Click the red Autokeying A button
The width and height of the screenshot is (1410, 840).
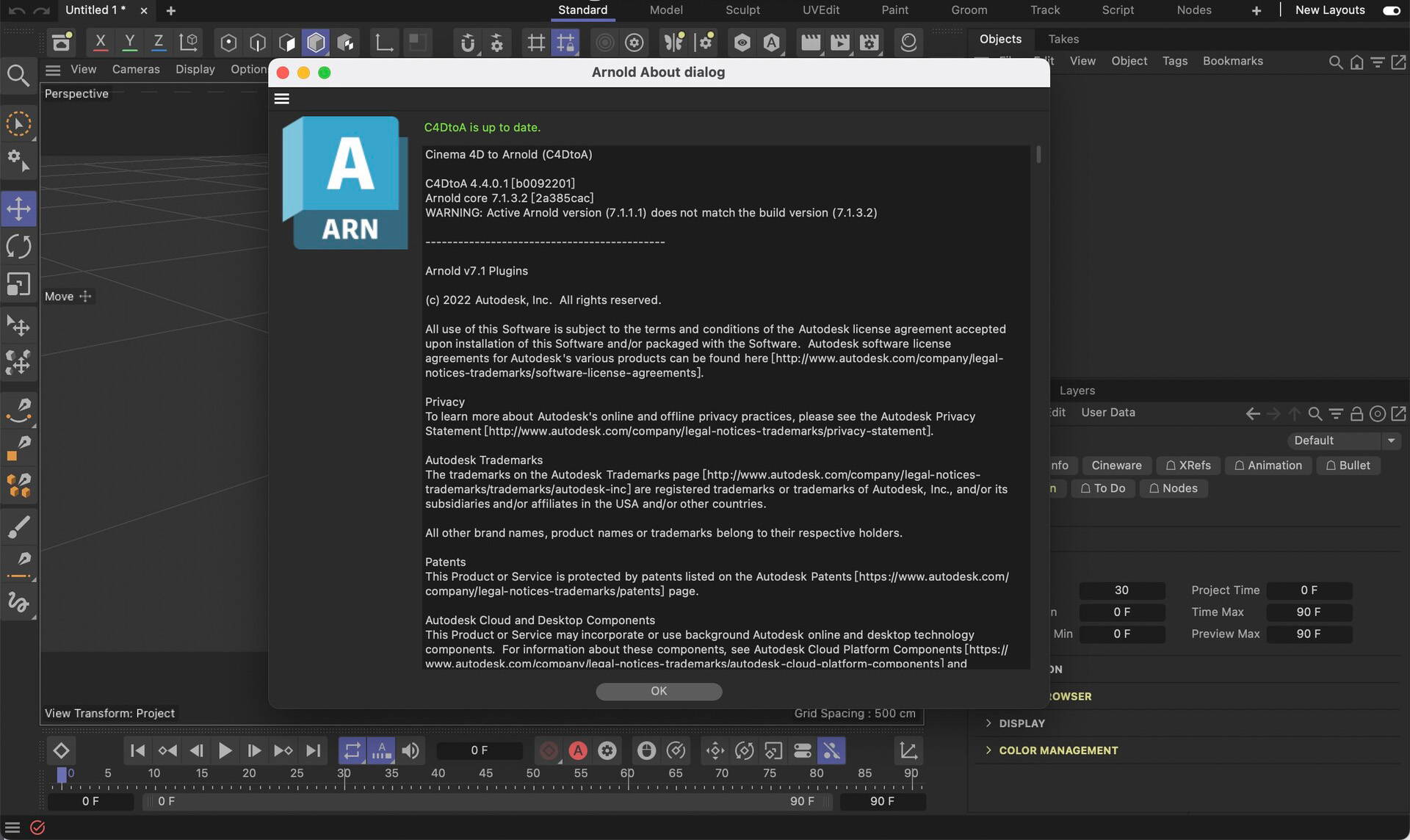[x=578, y=750]
